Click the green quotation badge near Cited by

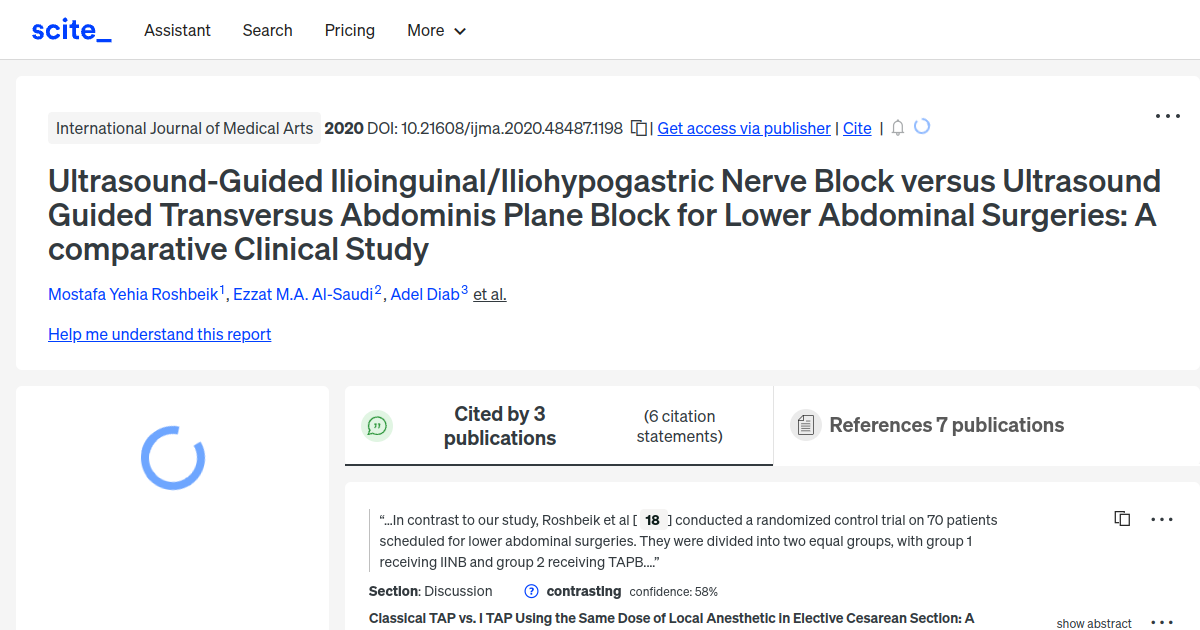(x=377, y=425)
